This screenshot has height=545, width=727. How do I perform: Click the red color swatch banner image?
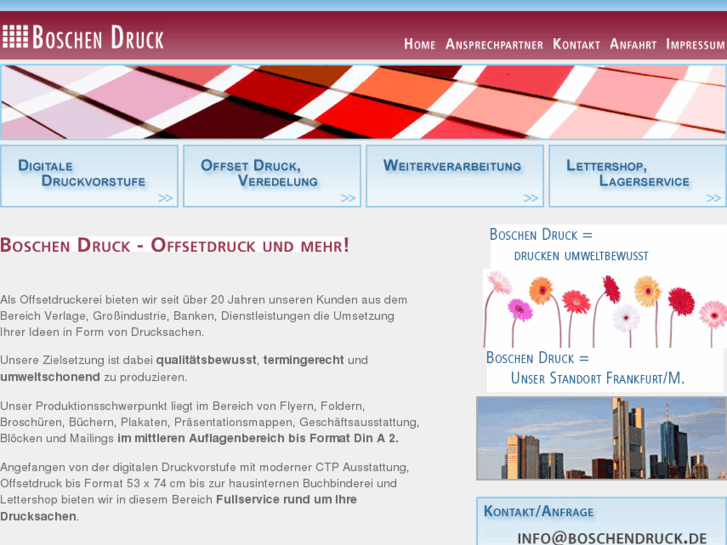363,102
